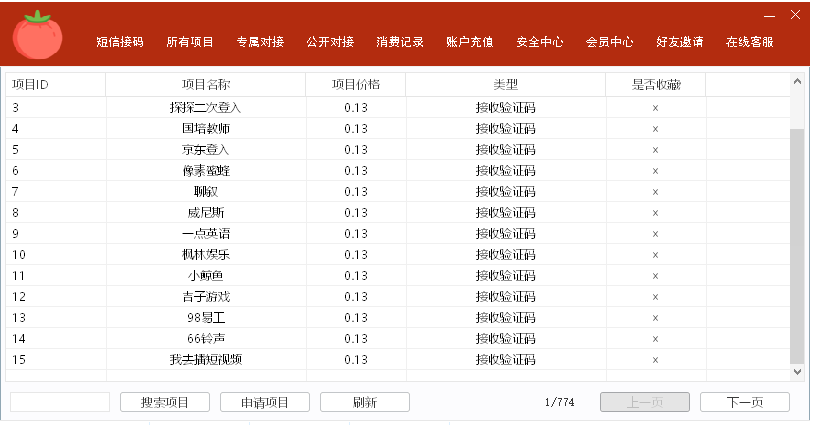Open 消费记录 tab
This screenshot has height=425, width=815.
click(400, 42)
